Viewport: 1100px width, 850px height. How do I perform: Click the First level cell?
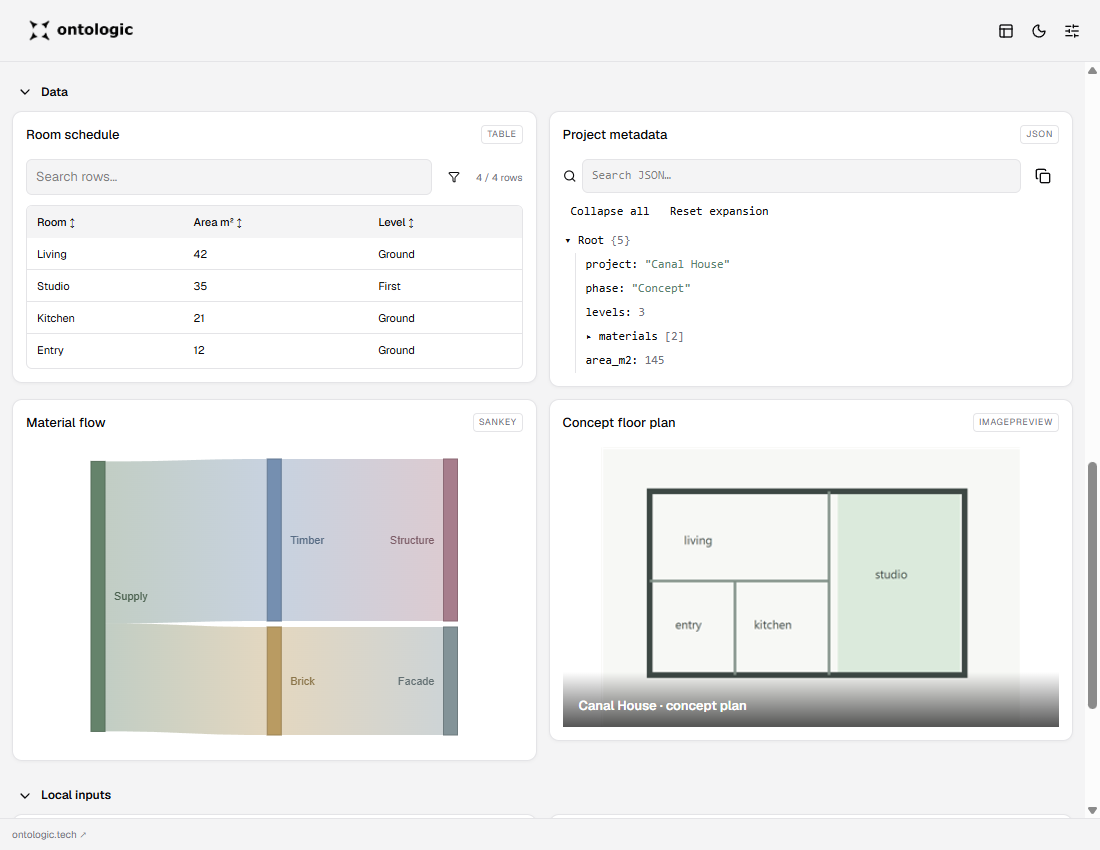click(x=389, y=286)
